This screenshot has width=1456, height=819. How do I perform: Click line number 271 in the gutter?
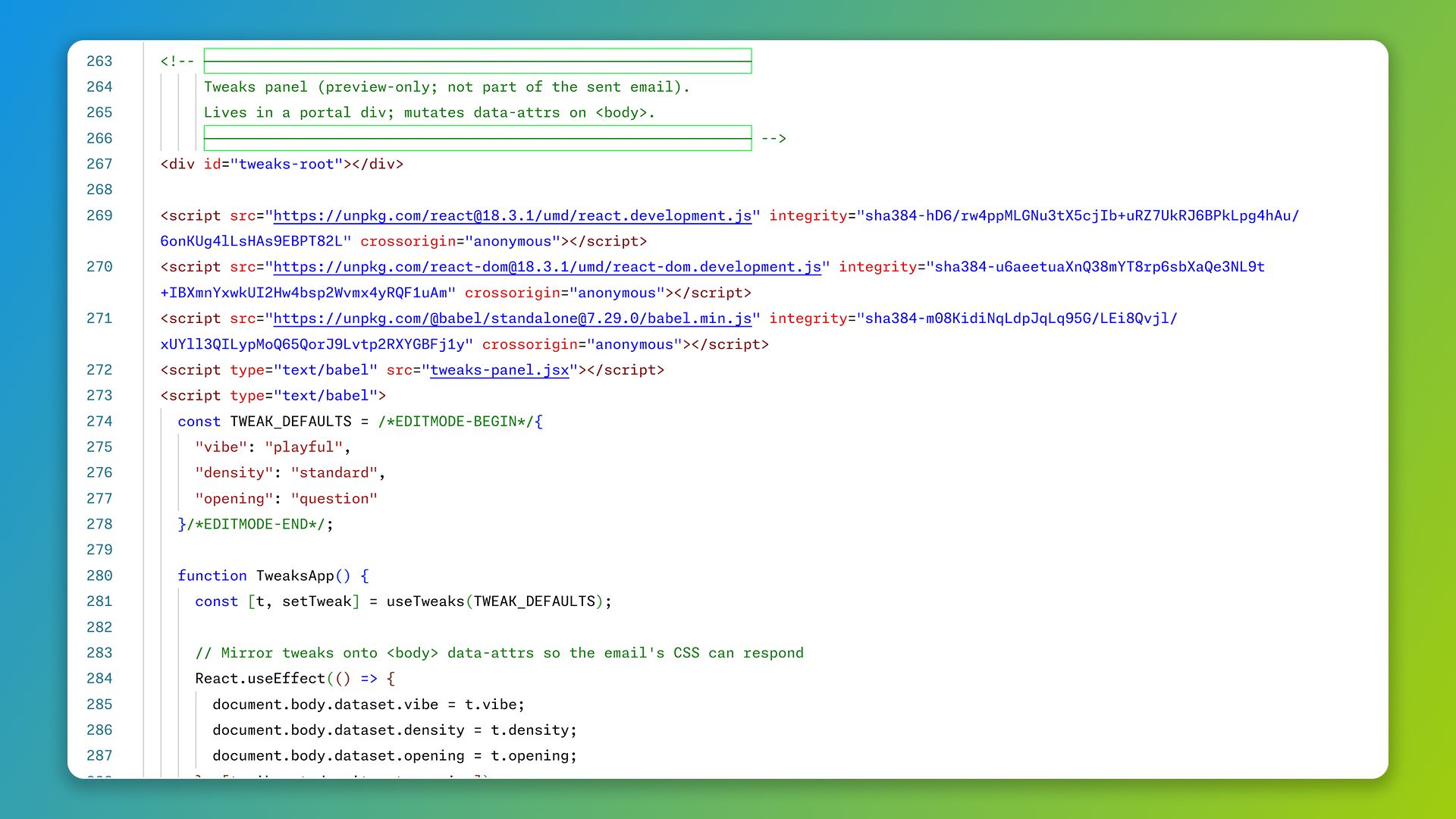pyautogui.click(x=99, y=318)
